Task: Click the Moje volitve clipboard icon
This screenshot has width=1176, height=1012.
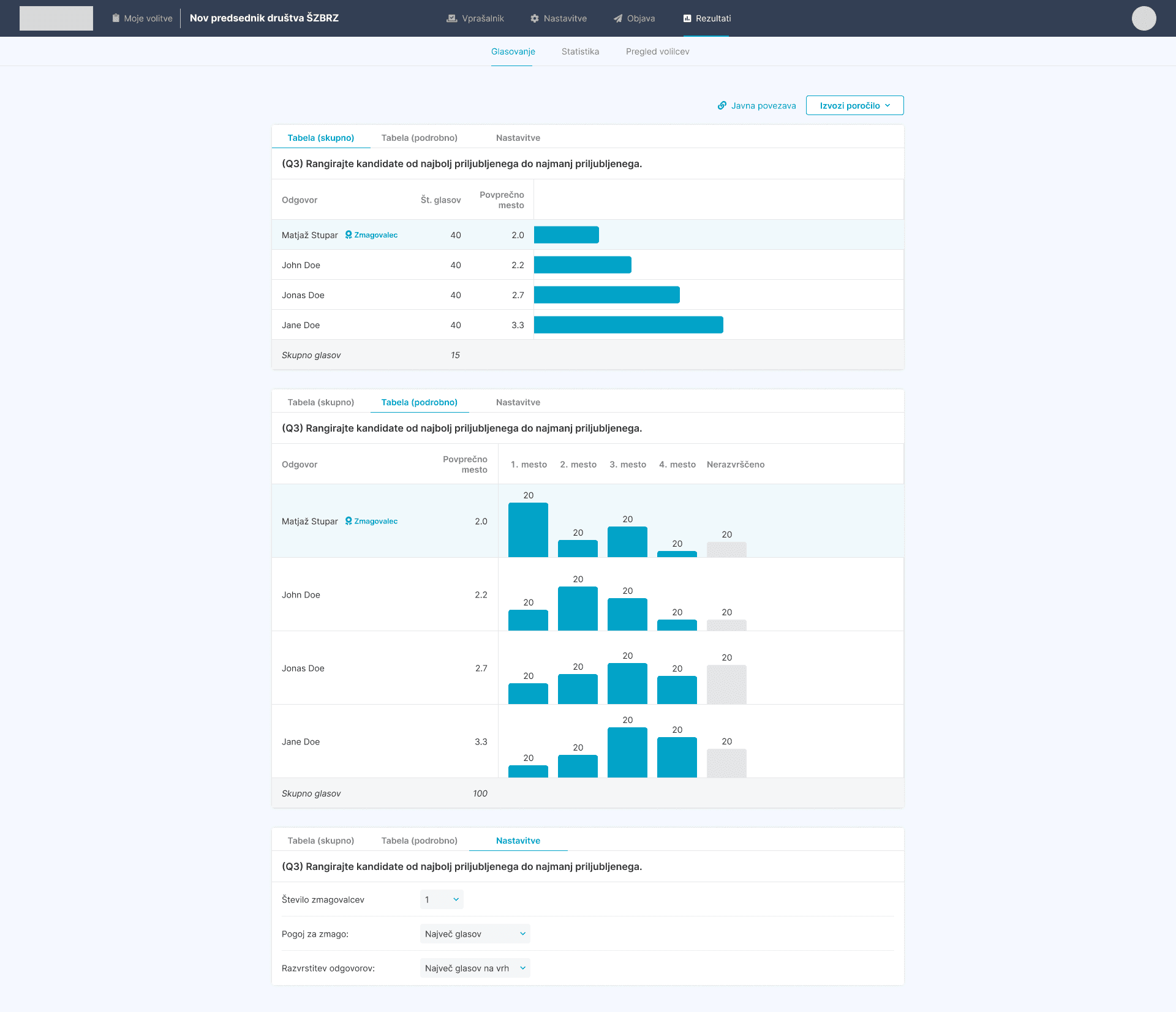Action: 116,18
